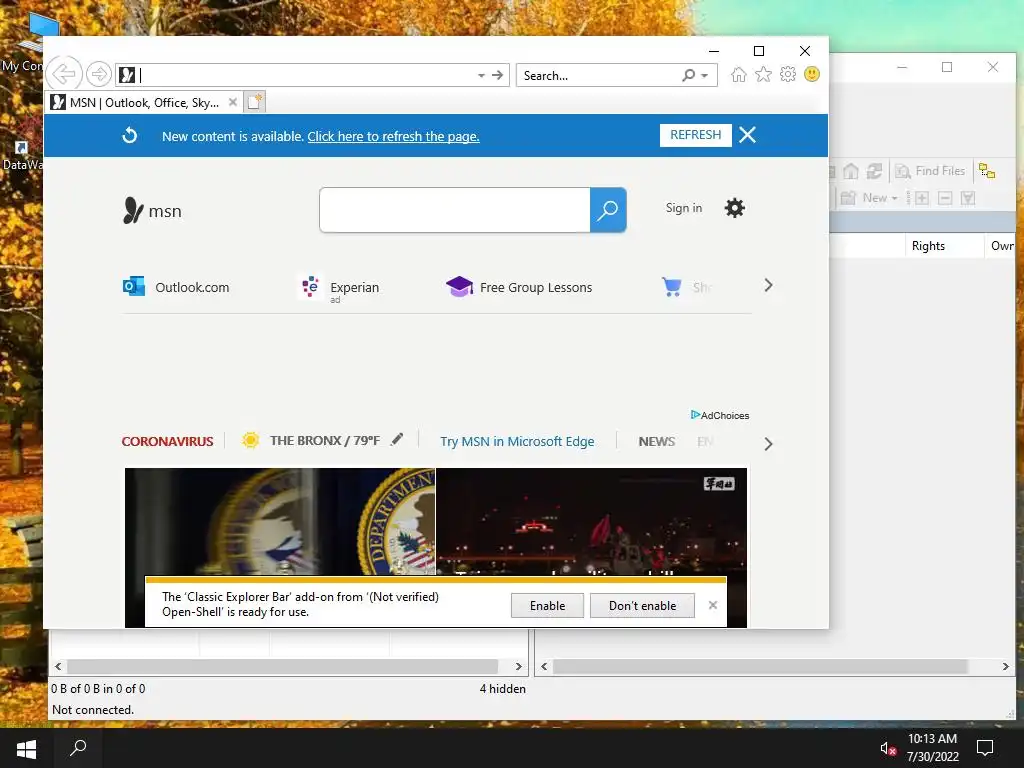Open the taskbar clock showing 10:13 AM
This screenshot has width=1024, height=768.
(933, 748)
